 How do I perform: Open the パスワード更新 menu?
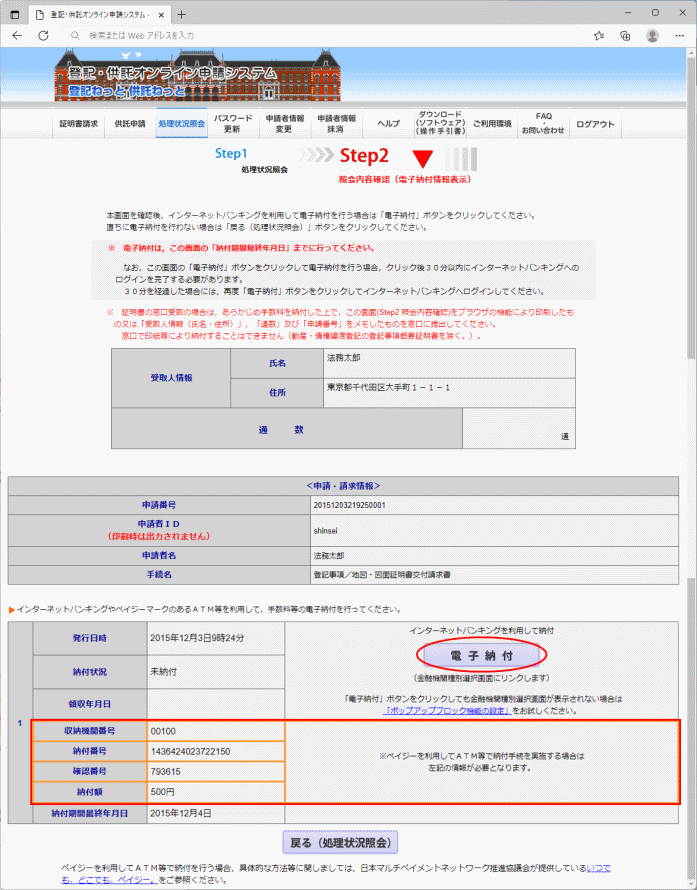coord(233,123)
